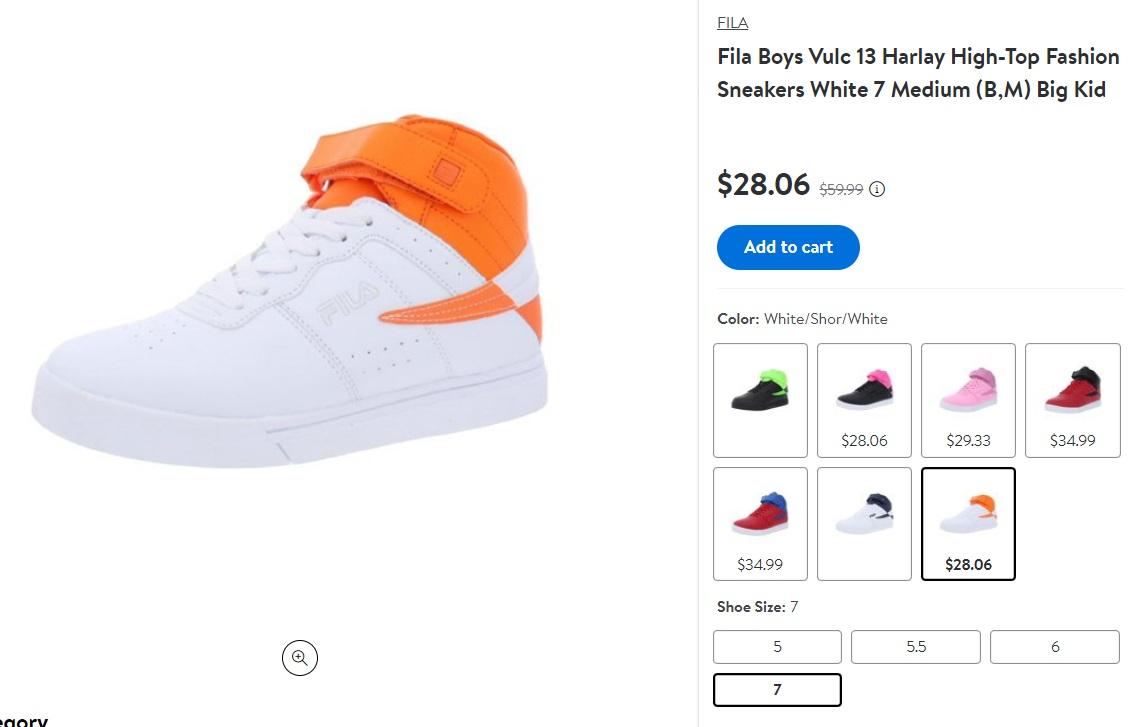The height and width of the screenshot is (727, 1138).
Task: Select the black sneaker with green strap swatch
Action: coord(760,400)
